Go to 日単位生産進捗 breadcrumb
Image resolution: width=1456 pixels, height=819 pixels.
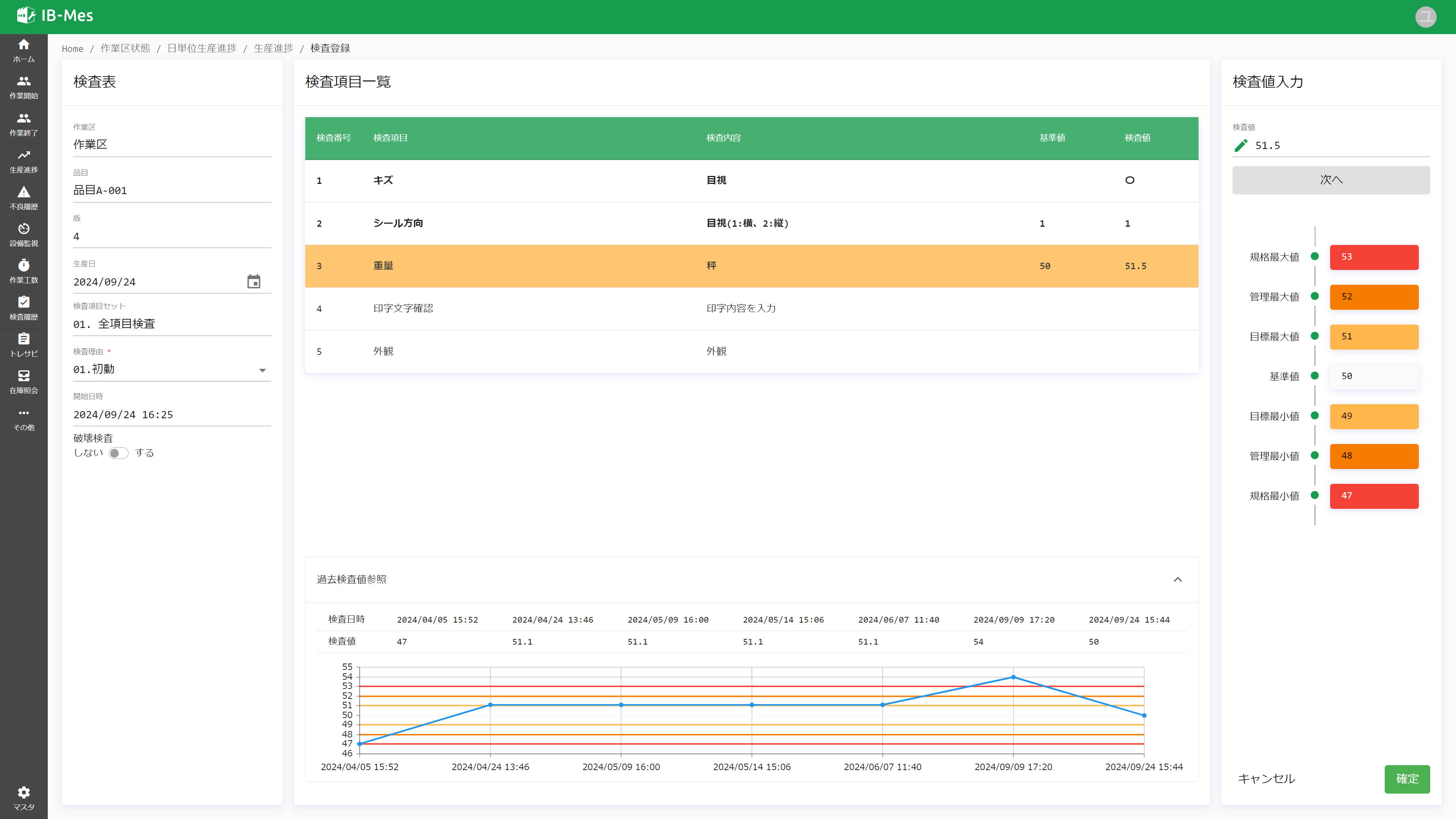point(202,49)
